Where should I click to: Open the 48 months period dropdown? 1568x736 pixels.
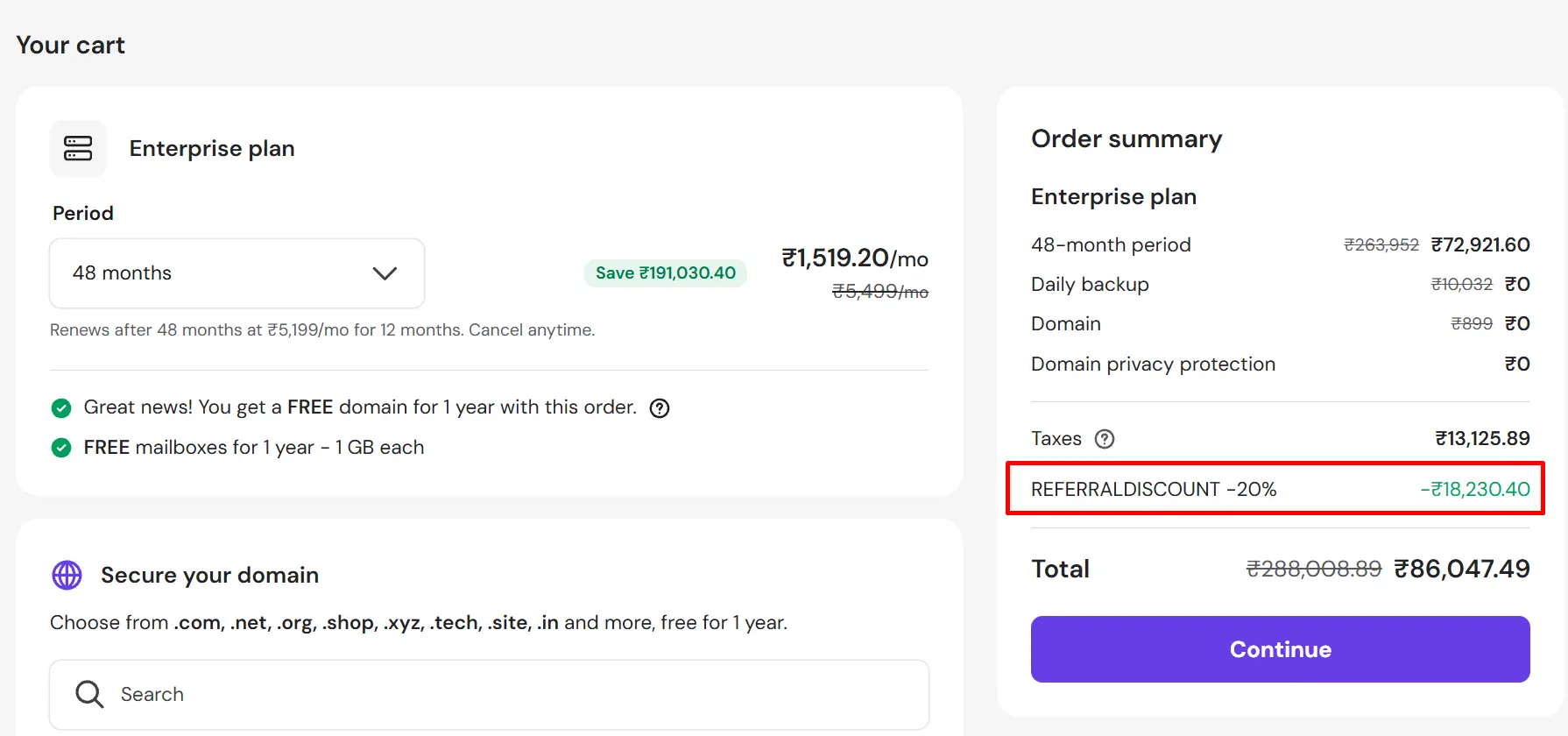[x=237, y=273]
